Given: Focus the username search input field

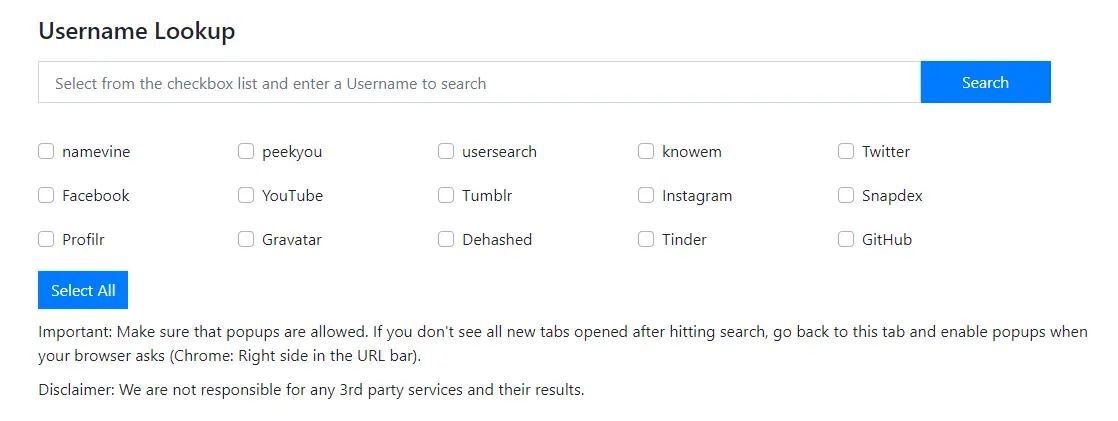Looking at the screenshot, I should point(479,83).
